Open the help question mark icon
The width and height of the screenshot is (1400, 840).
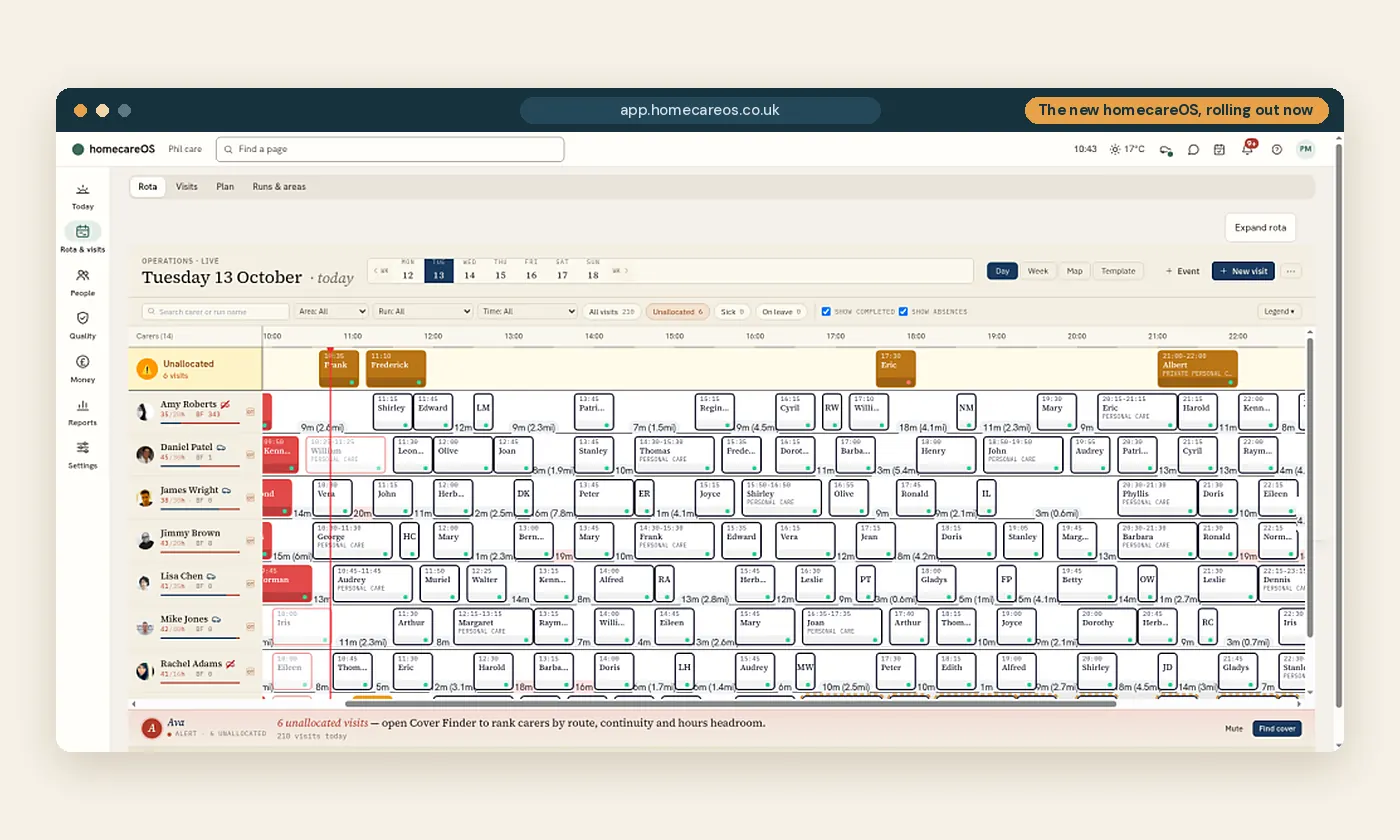click(1276, 150)
